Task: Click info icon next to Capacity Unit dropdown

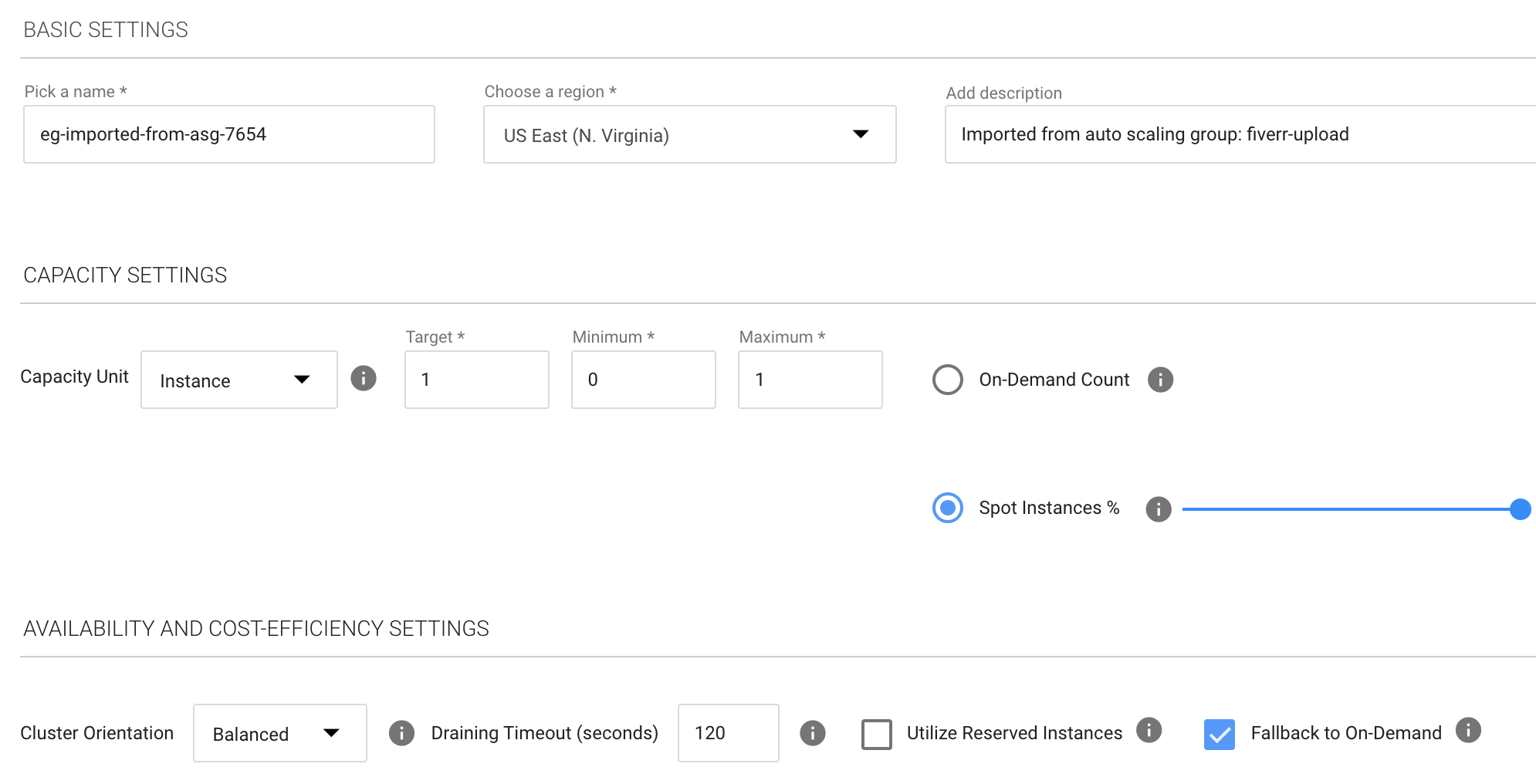Action: tap(364, 378)
